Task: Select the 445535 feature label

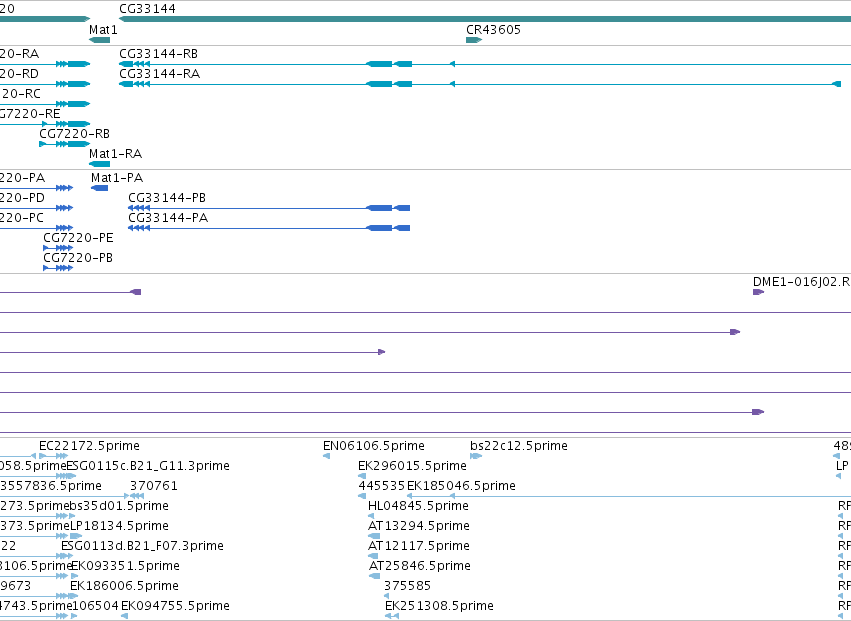Action: click(382, 486)
